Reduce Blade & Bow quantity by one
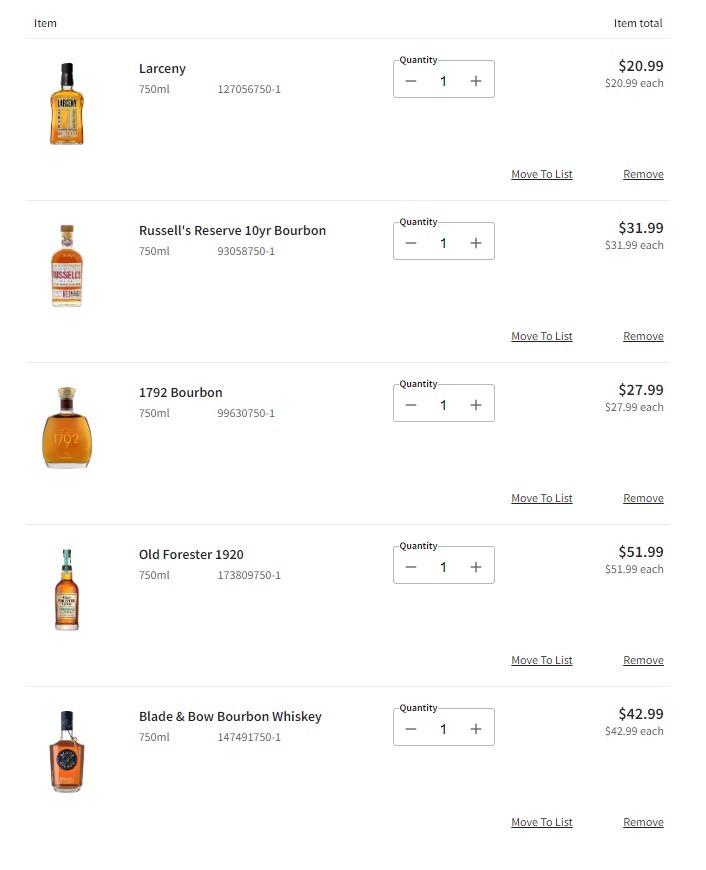This screenshot has height=870, width=706. (x=411, y=729)
